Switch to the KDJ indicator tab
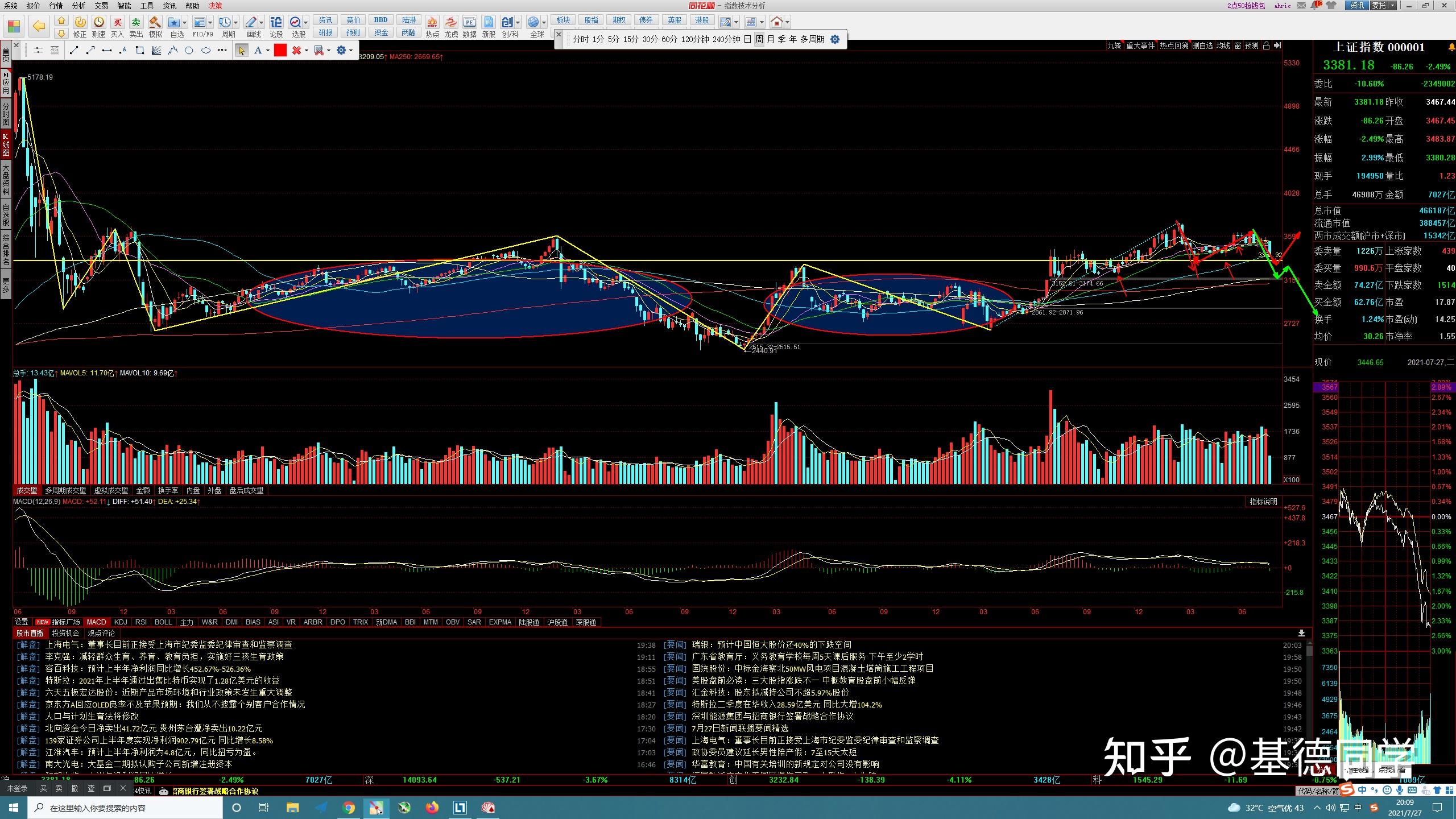 pyautogui.click(x=121, y=622)
